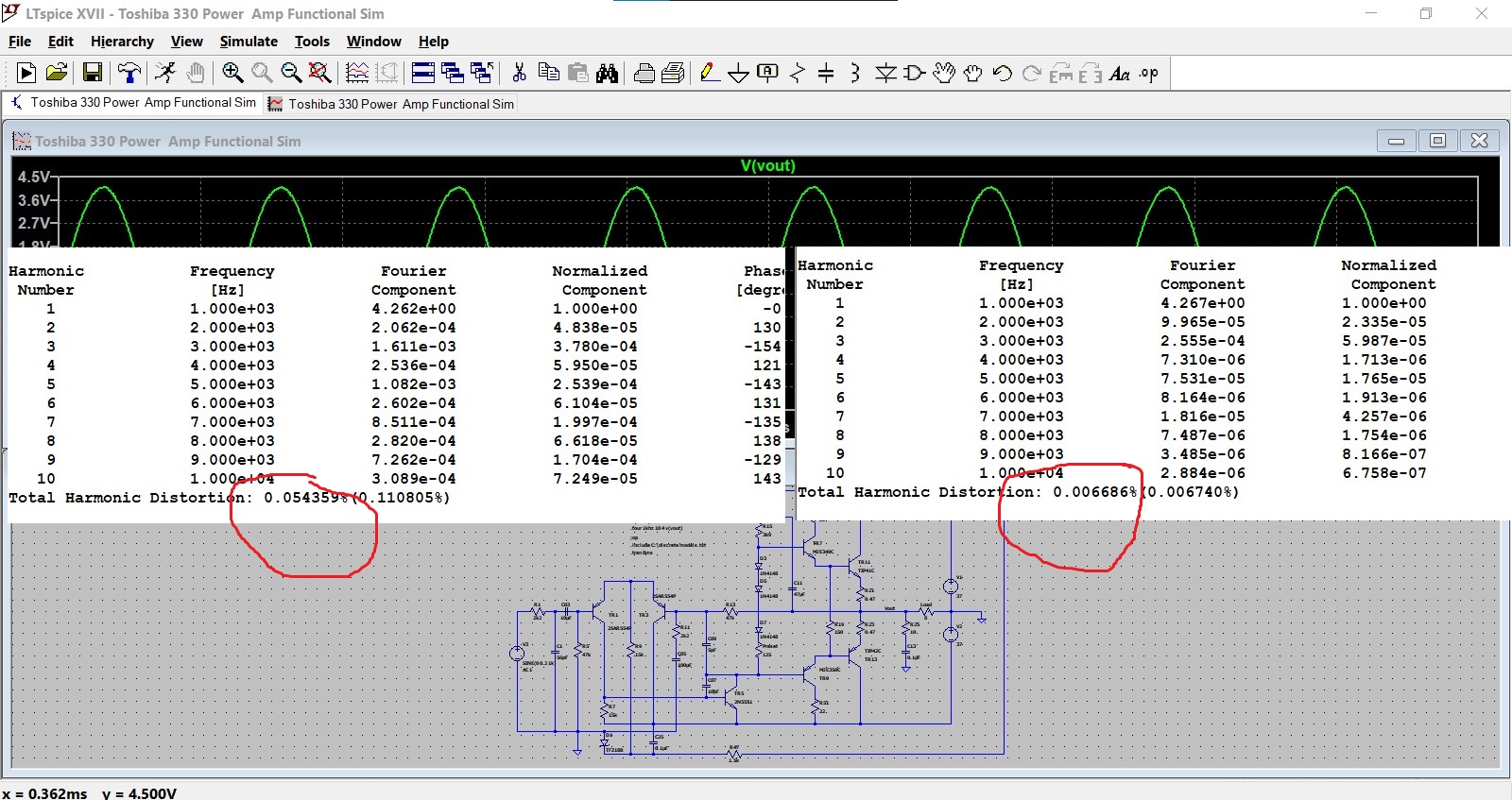Select the Ground symbol tool
Viewport: 1512px width, 800px height.
[739, 73]
